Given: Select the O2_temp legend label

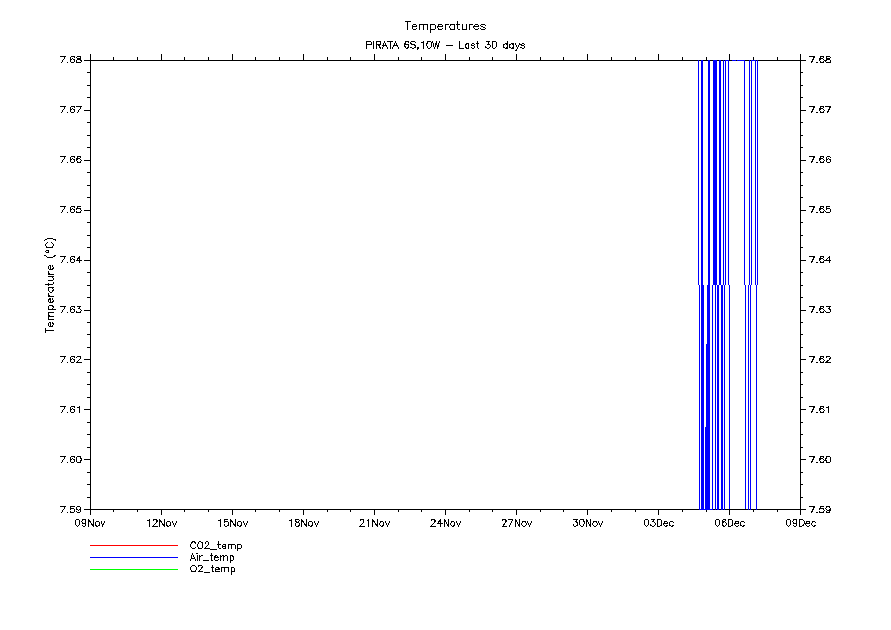Looking at the screenshot, I should click(x=212, y=569).
